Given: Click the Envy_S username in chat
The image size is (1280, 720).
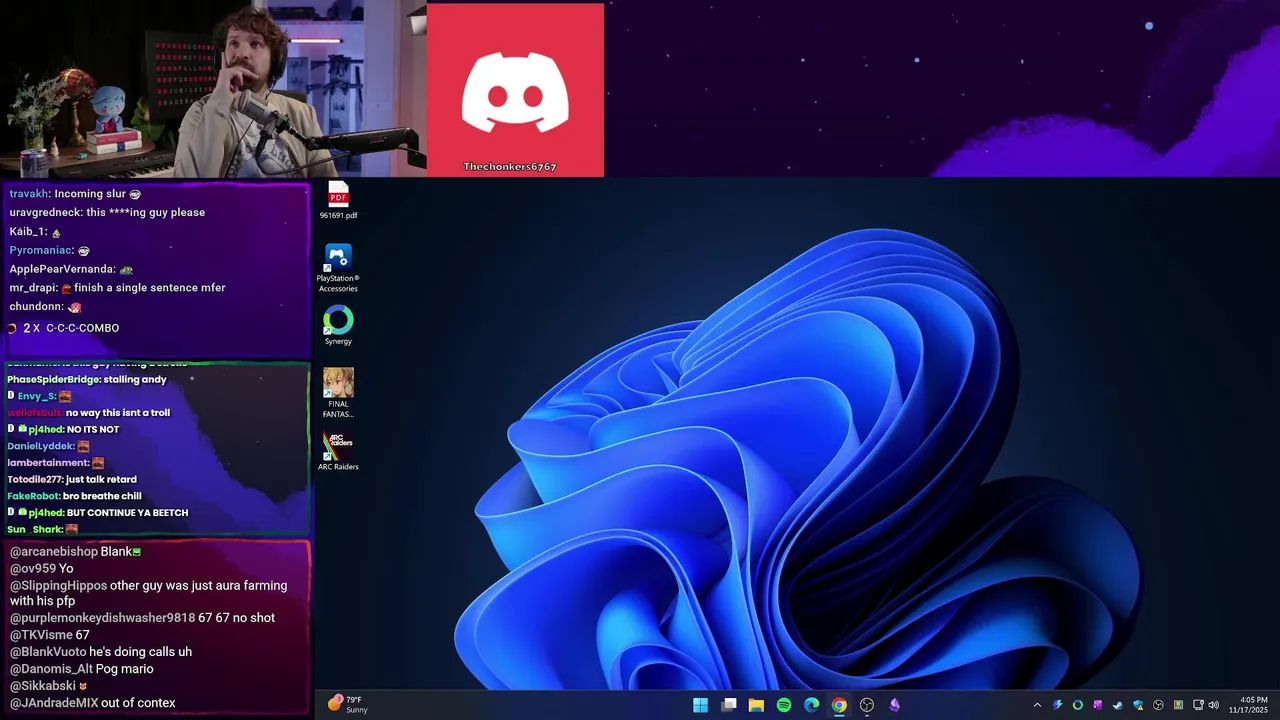Looking at the screenshot, I should tap(36, 397).
